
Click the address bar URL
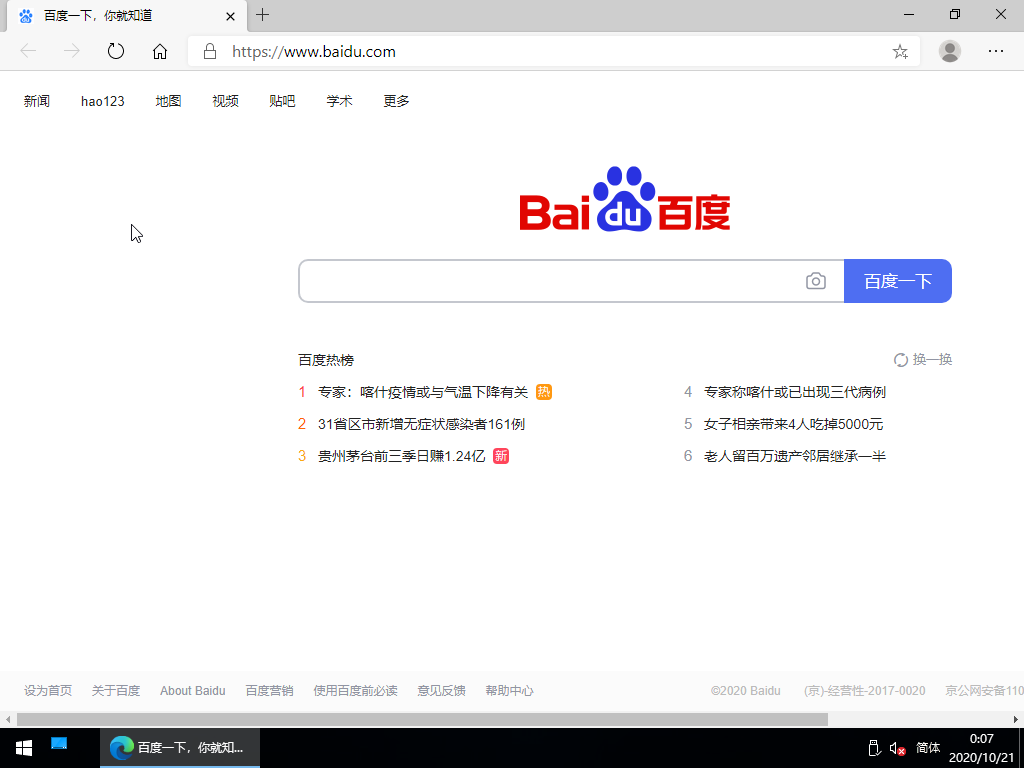coord(313,52)
